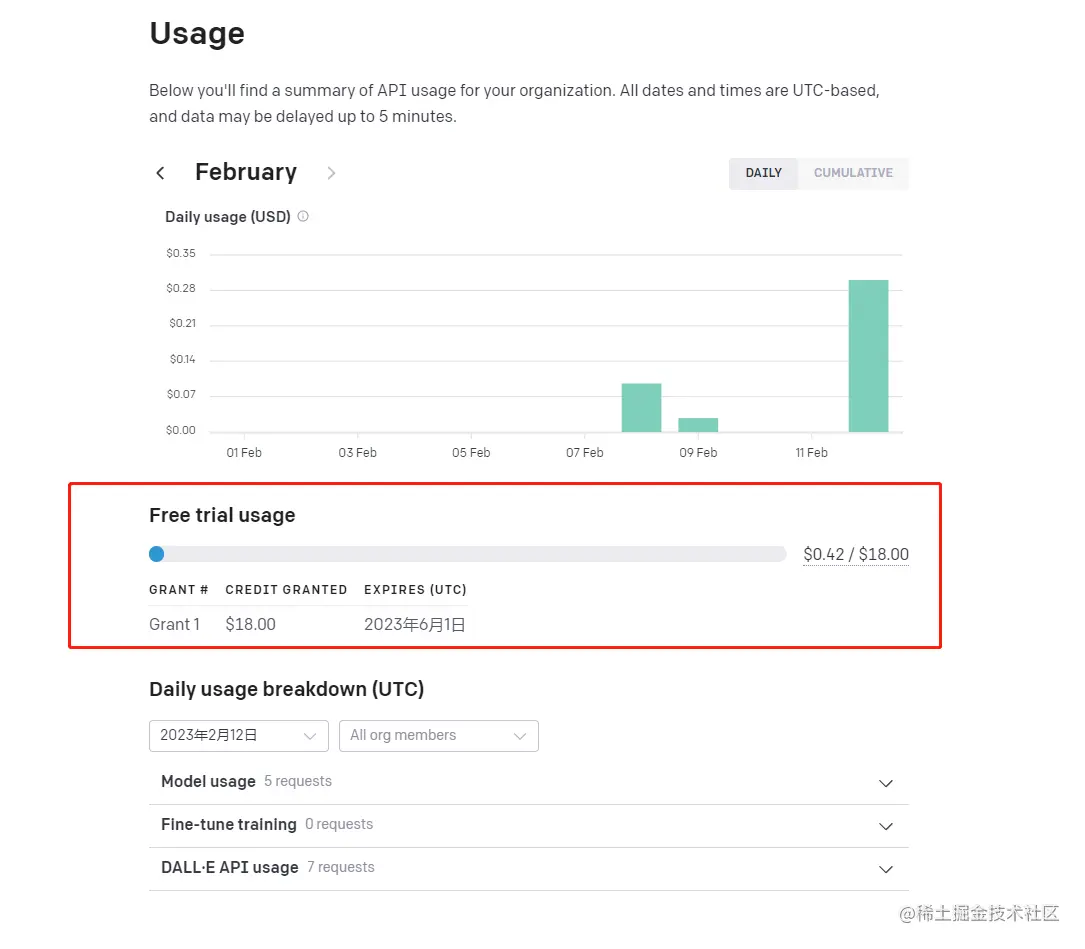Open the date picker dropdown arrow

(x=310, y=735)
